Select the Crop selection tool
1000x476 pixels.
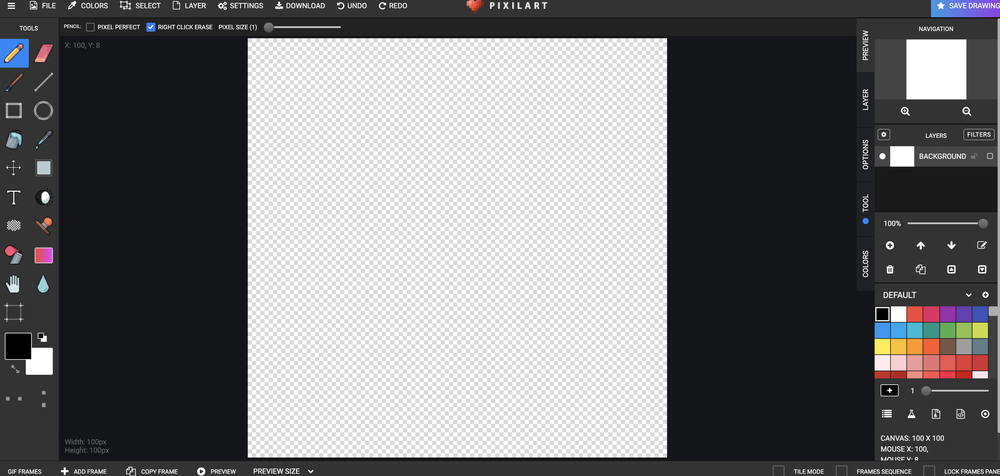pos(14,313)
